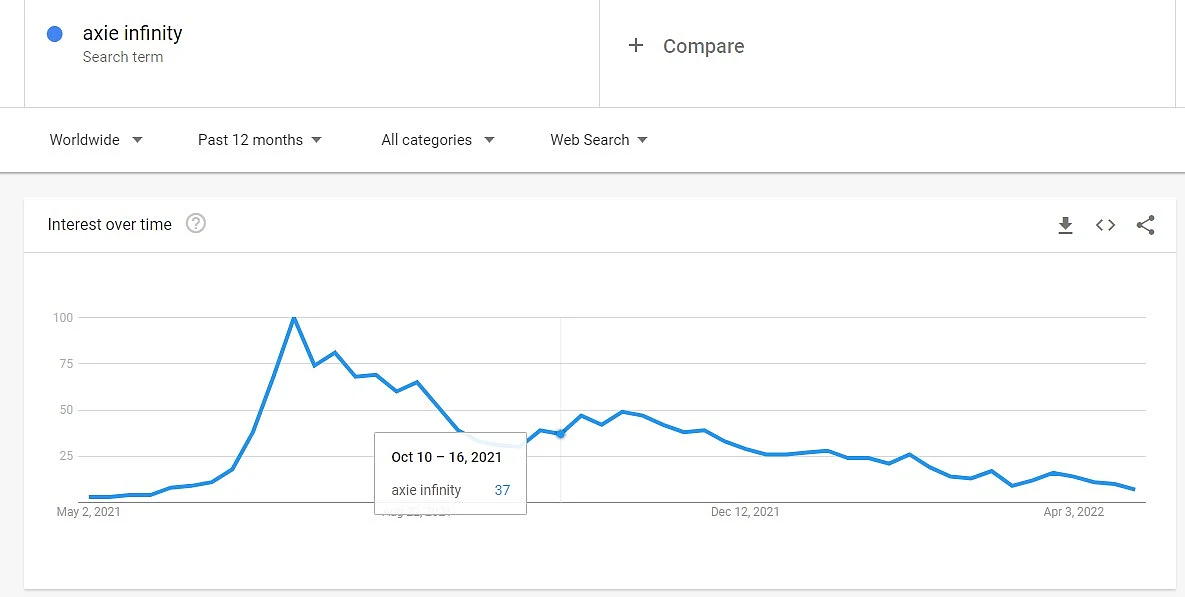Image resolution: width=1185 pixels, height=597 pixels.
Task: Click the Interest over time heading
Action: pyautogui.click(x=110, y=224)
